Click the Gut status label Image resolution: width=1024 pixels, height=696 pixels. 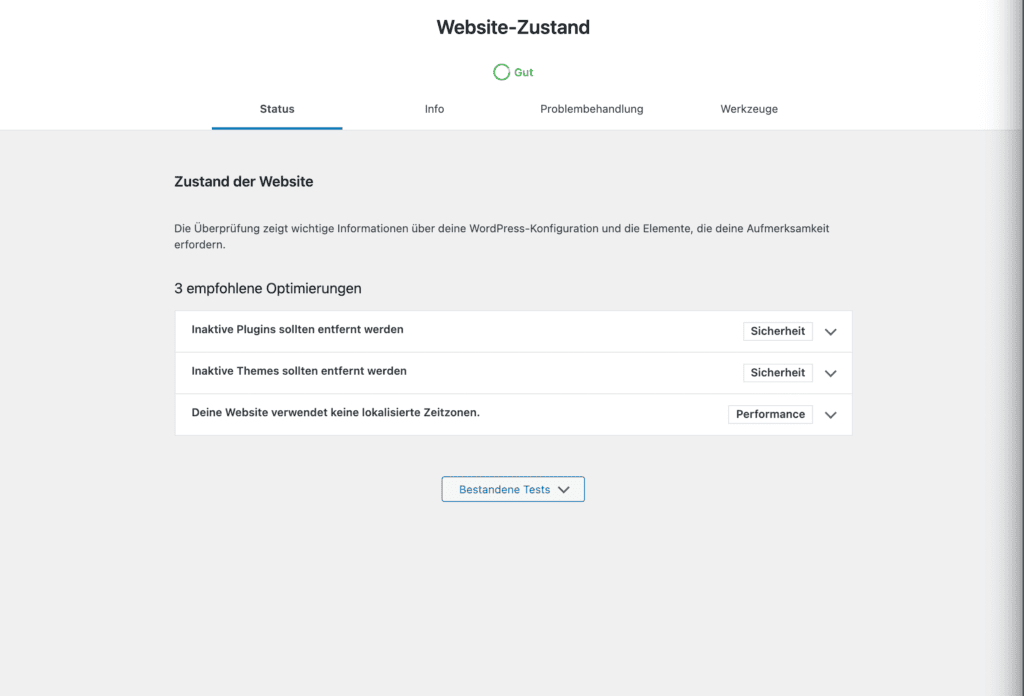pyautogui.click(x=521, y=71)
